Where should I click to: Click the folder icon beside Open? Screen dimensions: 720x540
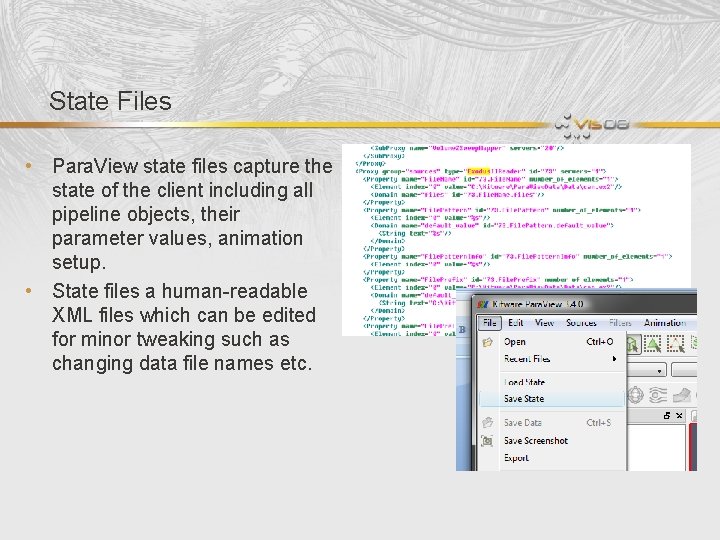coord(488,342)
